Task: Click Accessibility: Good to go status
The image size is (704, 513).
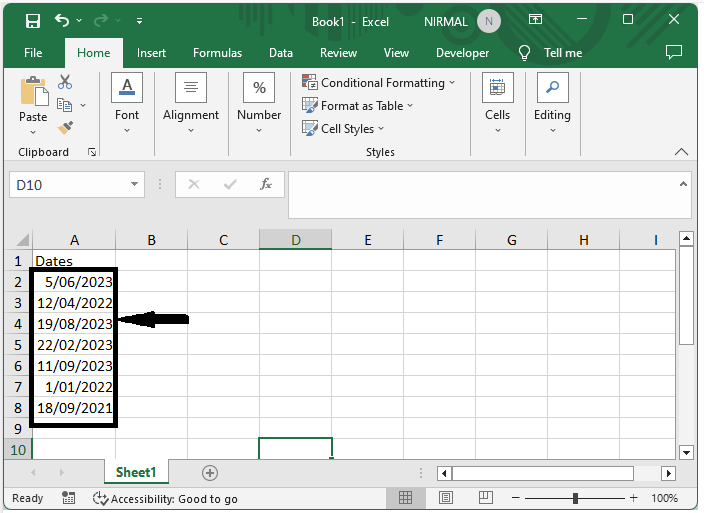Action: (x=165, y=499)
